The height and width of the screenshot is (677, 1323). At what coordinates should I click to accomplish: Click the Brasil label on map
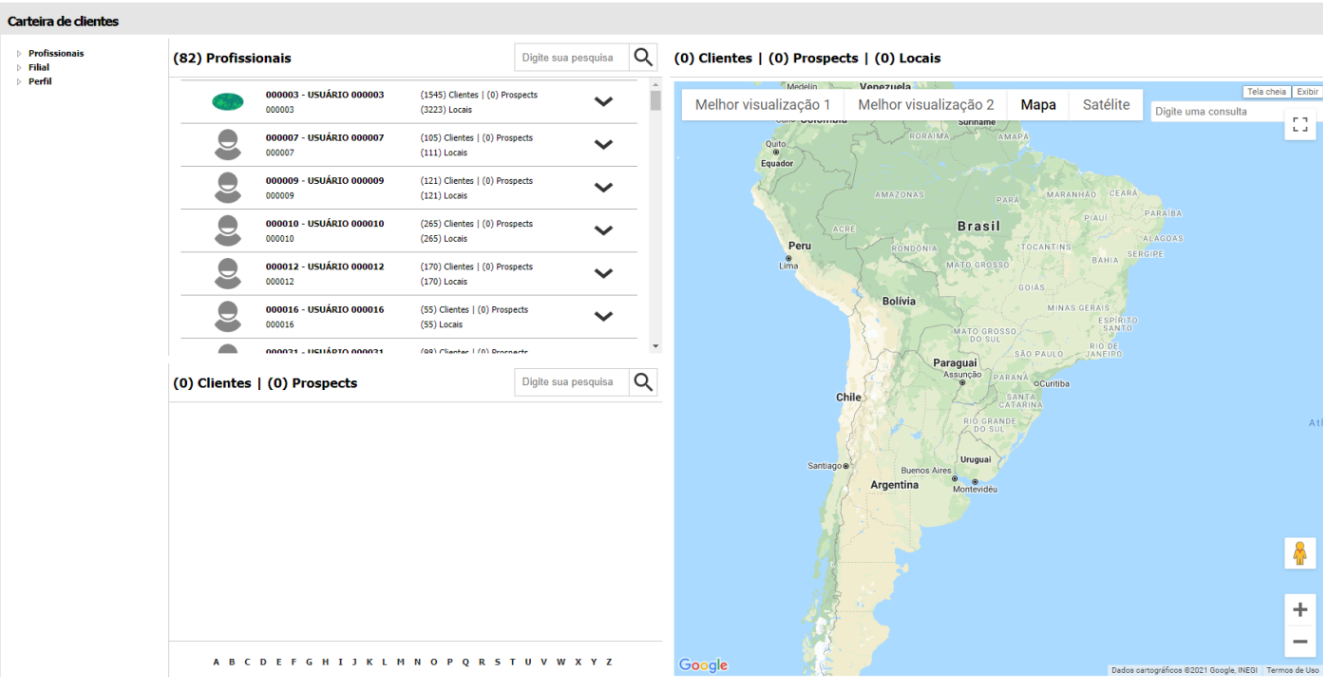(x=978, y=226)
